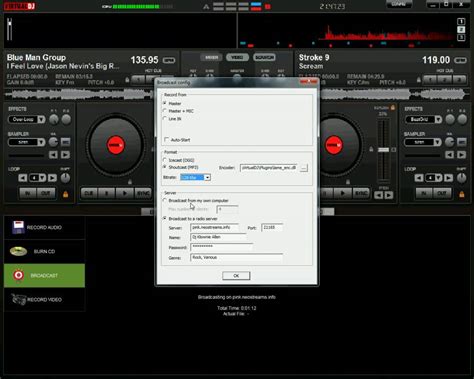Screen dimensions: 474x379
Task: Click right deck sampler volume knob
Action: pyautogui.click(x=449, y=142)
